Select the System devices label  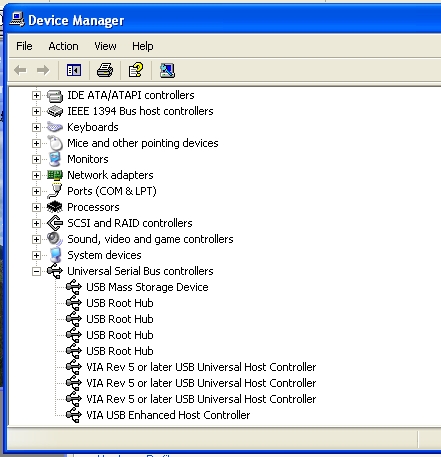[104, 255]
